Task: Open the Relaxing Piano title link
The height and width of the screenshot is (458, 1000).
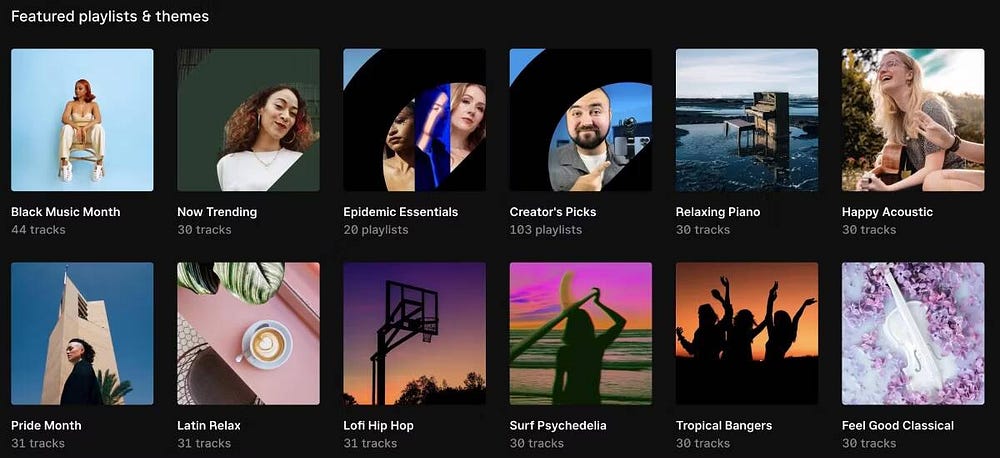Action: [x=718, y=212]
